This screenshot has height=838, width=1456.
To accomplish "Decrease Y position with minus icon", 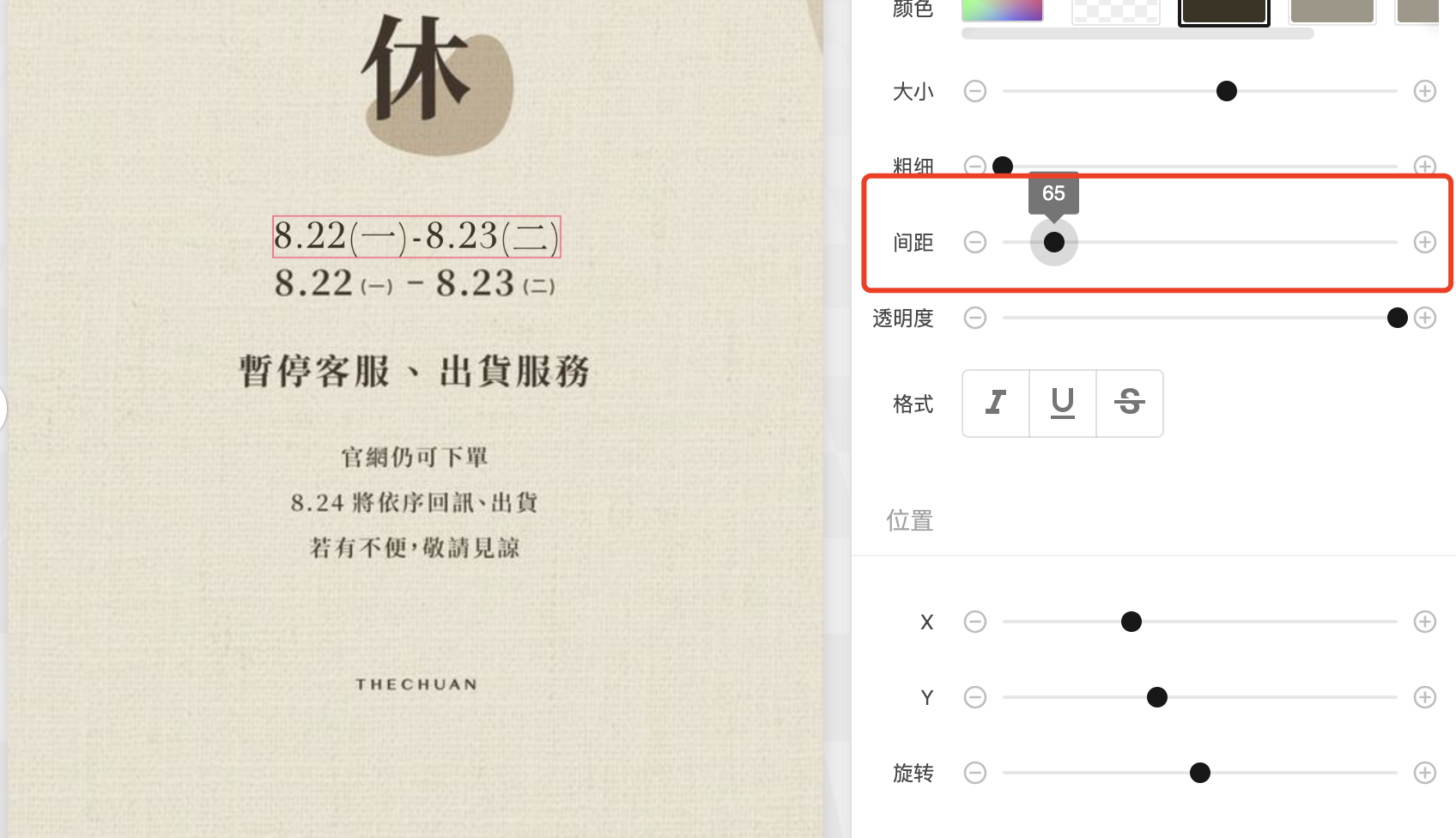I will click(x=975, y=697).
